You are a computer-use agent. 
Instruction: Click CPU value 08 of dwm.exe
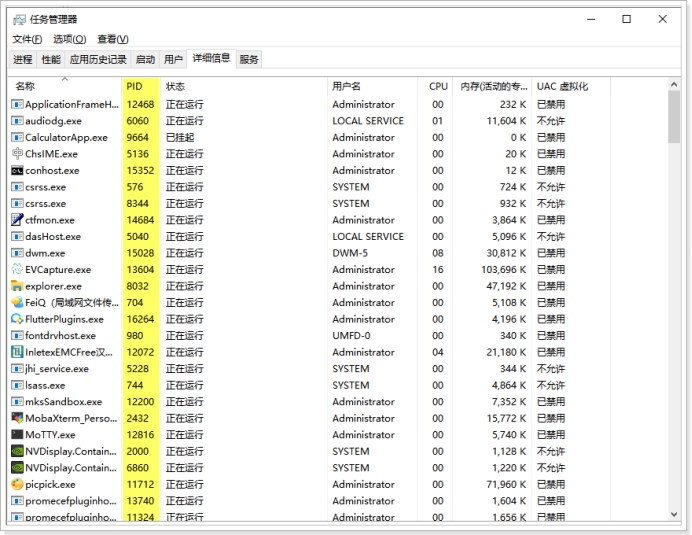coord(438,253)
